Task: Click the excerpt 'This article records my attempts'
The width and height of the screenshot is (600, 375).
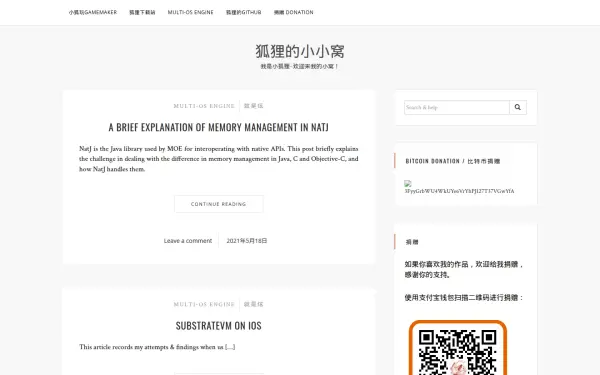Action: 157,347
